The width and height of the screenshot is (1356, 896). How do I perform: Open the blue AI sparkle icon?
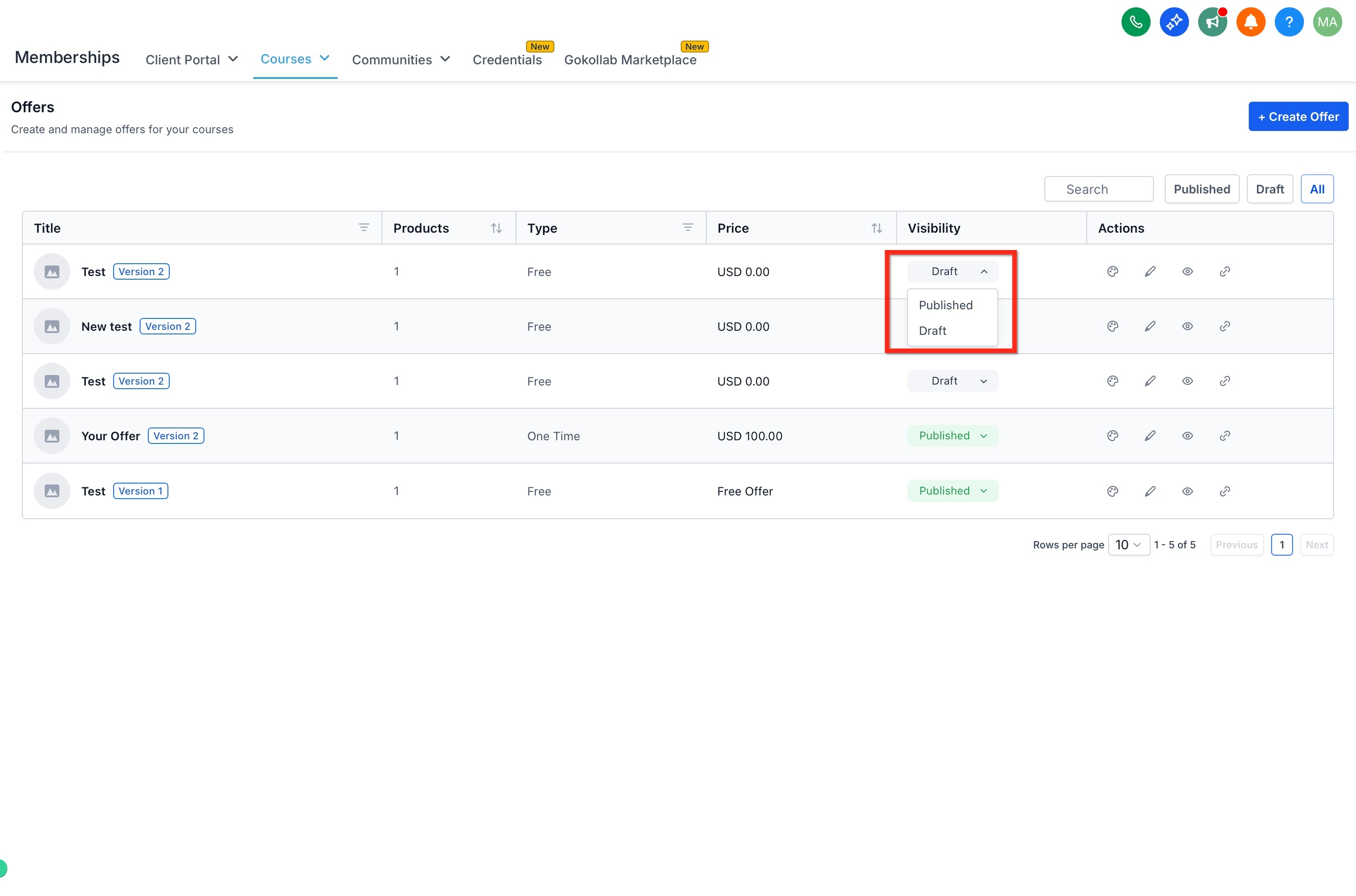click(1173, 22)
